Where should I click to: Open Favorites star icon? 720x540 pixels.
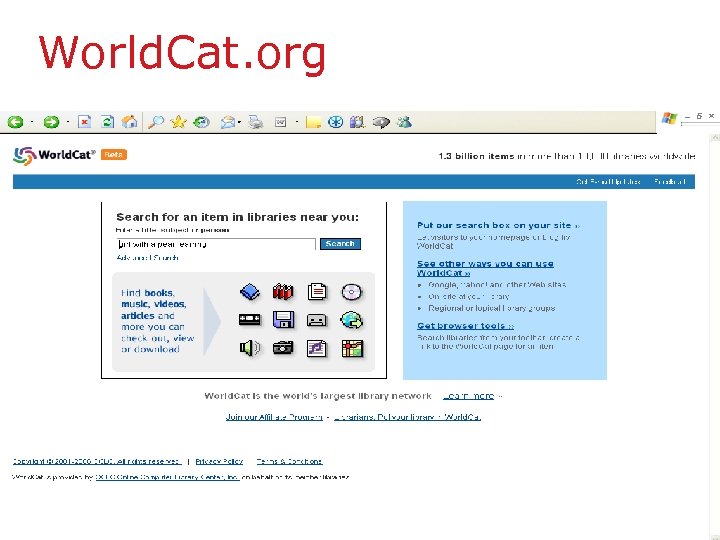click(x=178, y=122)
